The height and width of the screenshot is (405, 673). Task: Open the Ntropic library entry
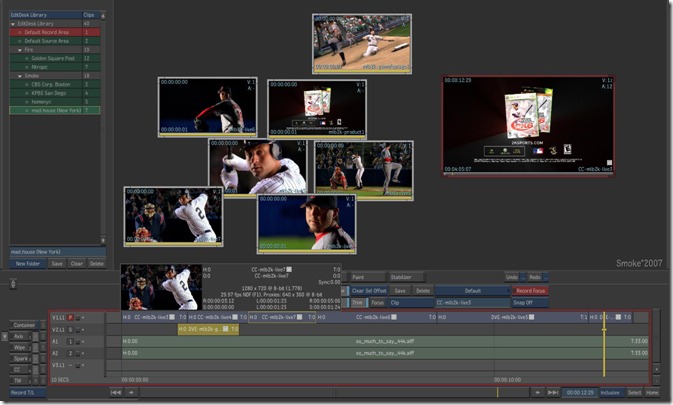[55, 67]
